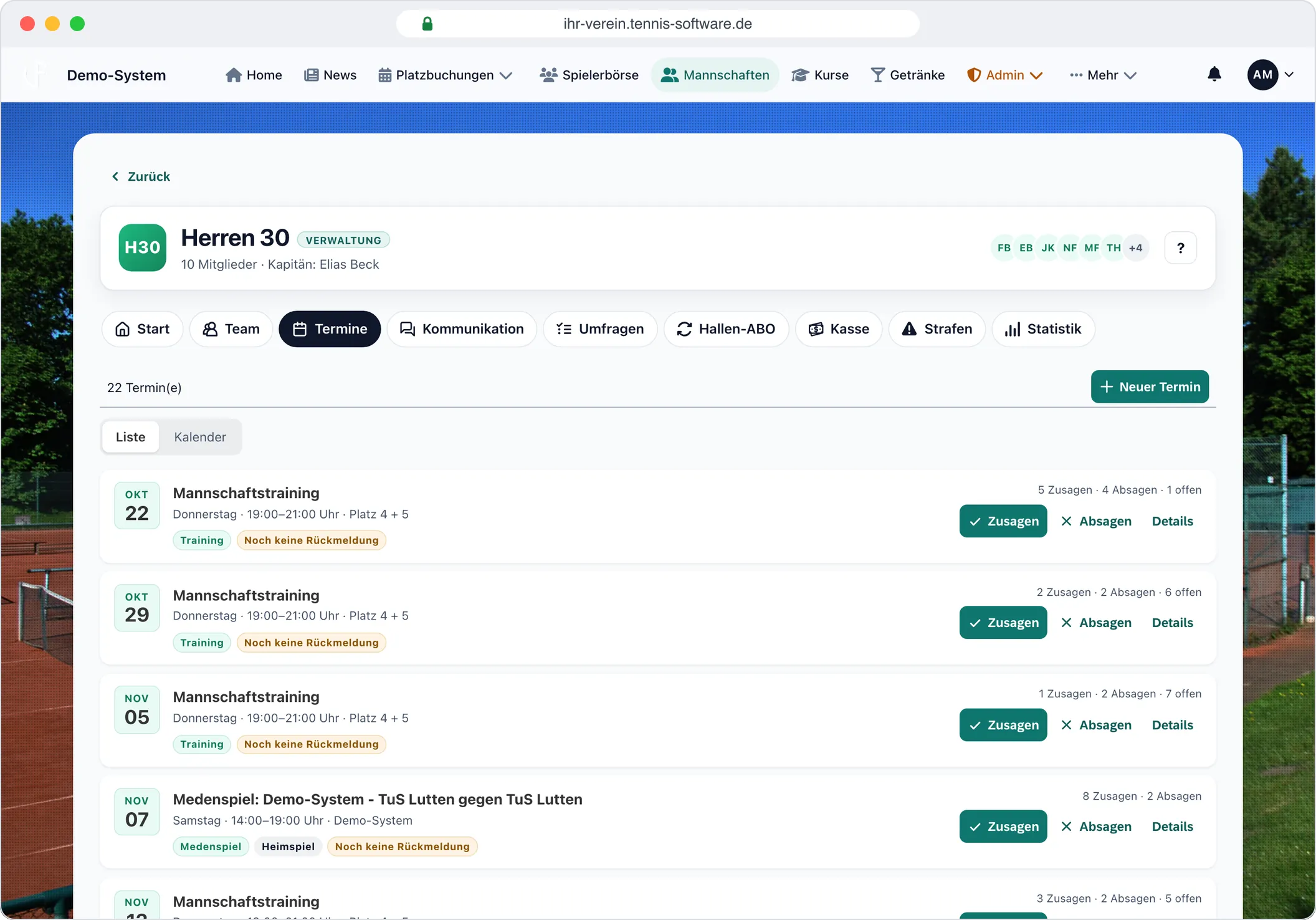
Task: Click the TH member avatar
Action: pyautogui.click(x=1113, y=247)
